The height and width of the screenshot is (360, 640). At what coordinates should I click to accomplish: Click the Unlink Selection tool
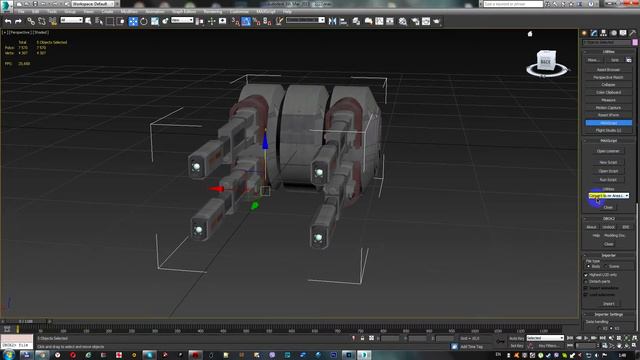pyautogui.click(x=42, y=21)
